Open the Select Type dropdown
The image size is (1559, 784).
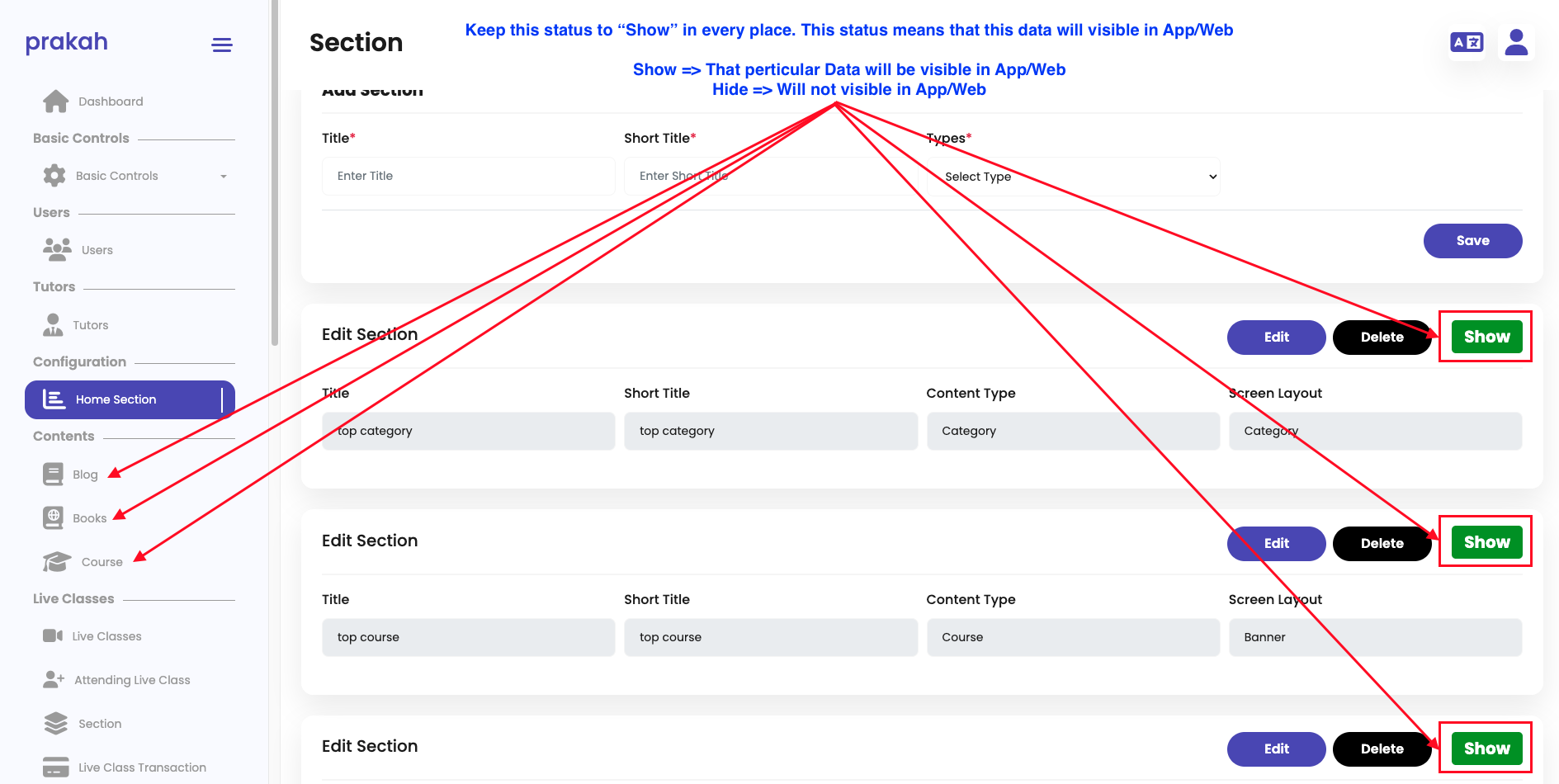coord(1073,177)
